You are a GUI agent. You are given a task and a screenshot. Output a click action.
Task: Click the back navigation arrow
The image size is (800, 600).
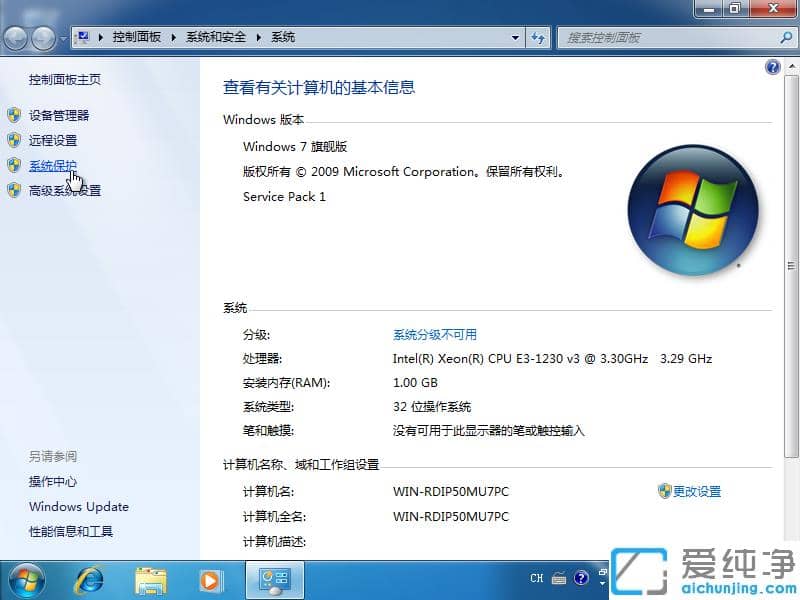pos(15,37)
